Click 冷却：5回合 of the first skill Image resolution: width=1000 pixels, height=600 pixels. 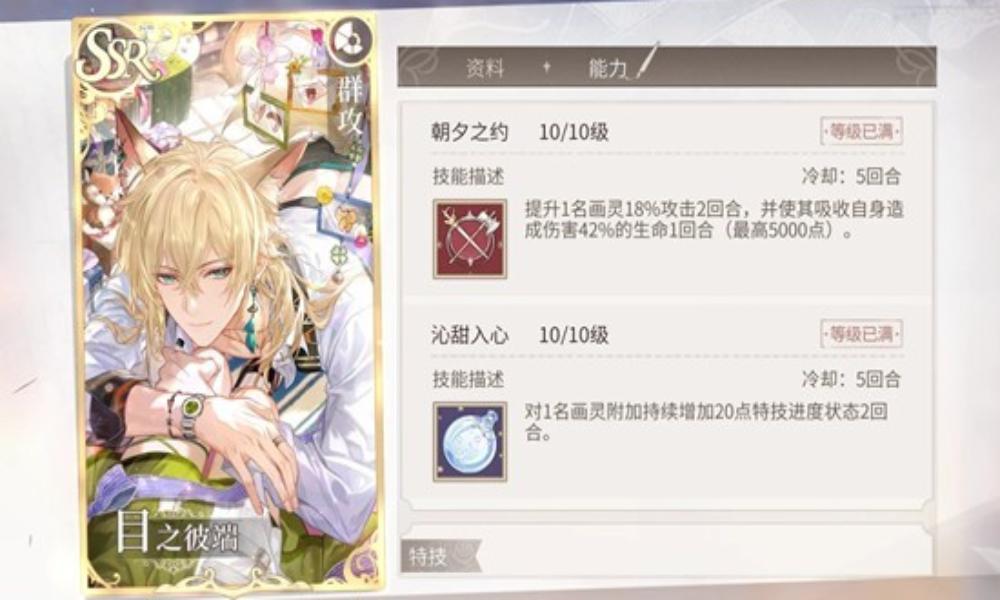tap(851, 176)
